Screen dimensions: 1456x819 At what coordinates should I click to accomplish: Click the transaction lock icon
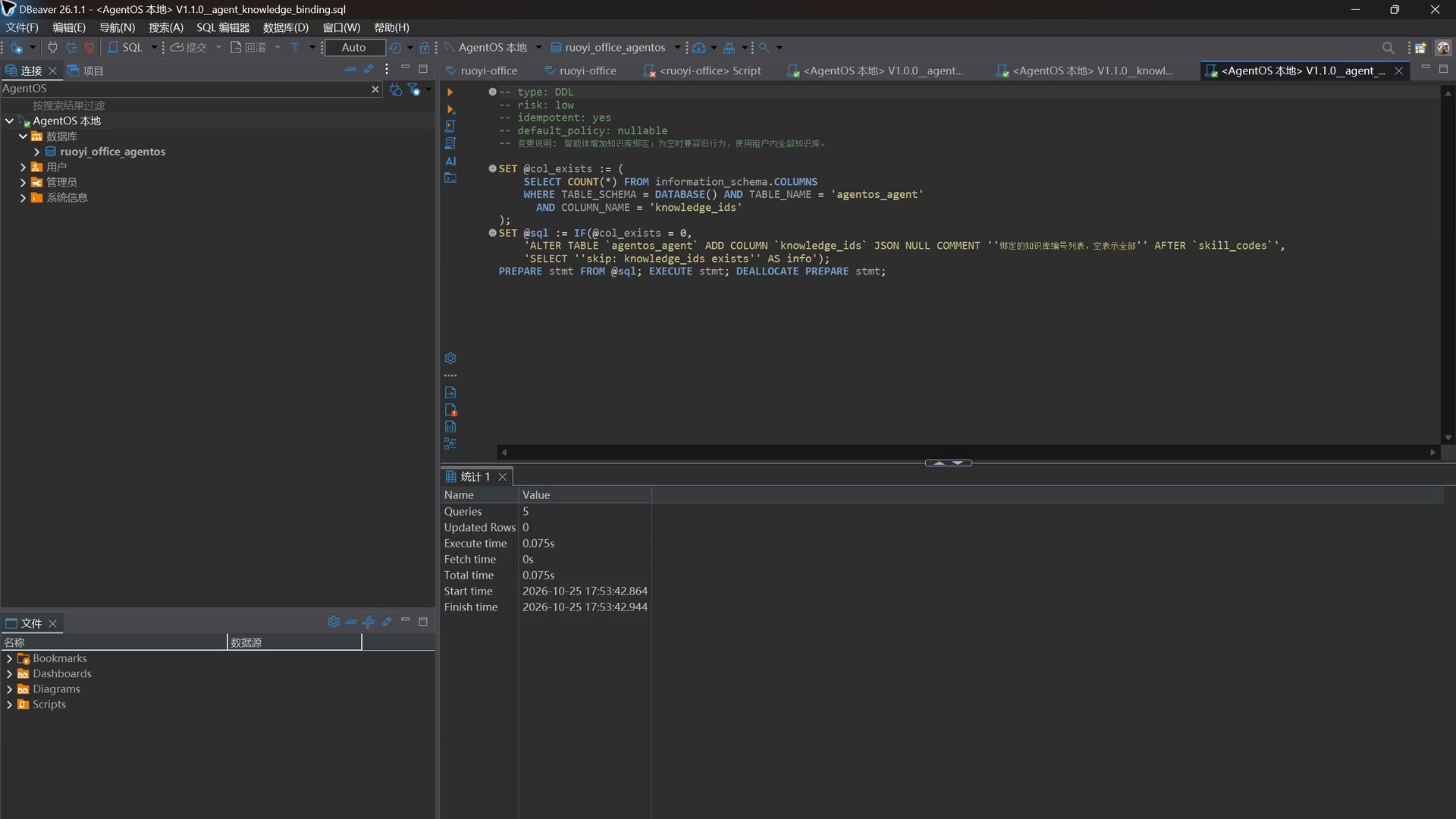[425, 47]
